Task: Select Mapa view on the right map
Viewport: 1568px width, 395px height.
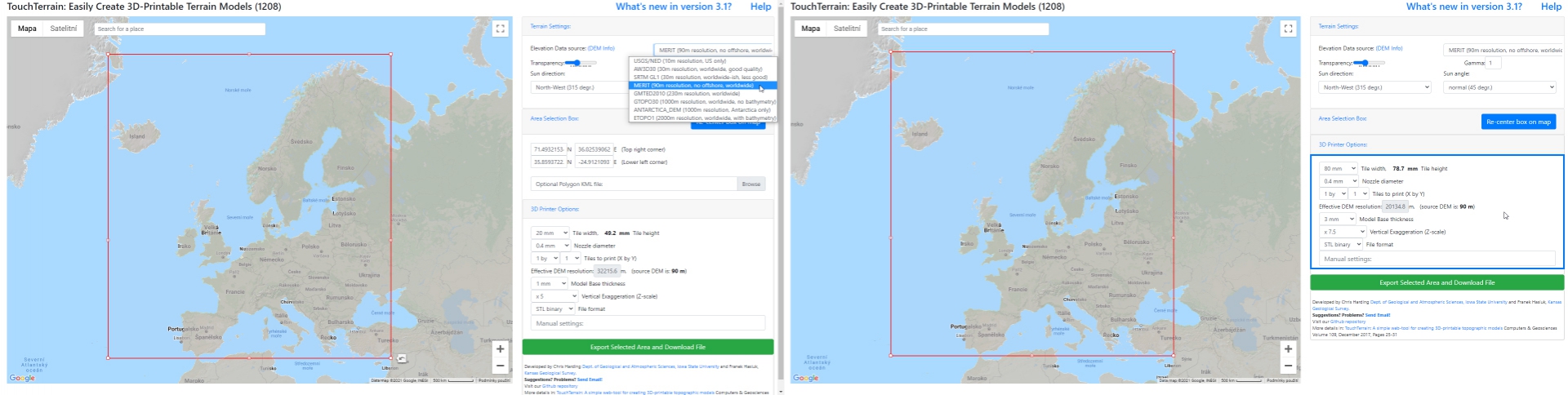Action: [x=810, y=29]
